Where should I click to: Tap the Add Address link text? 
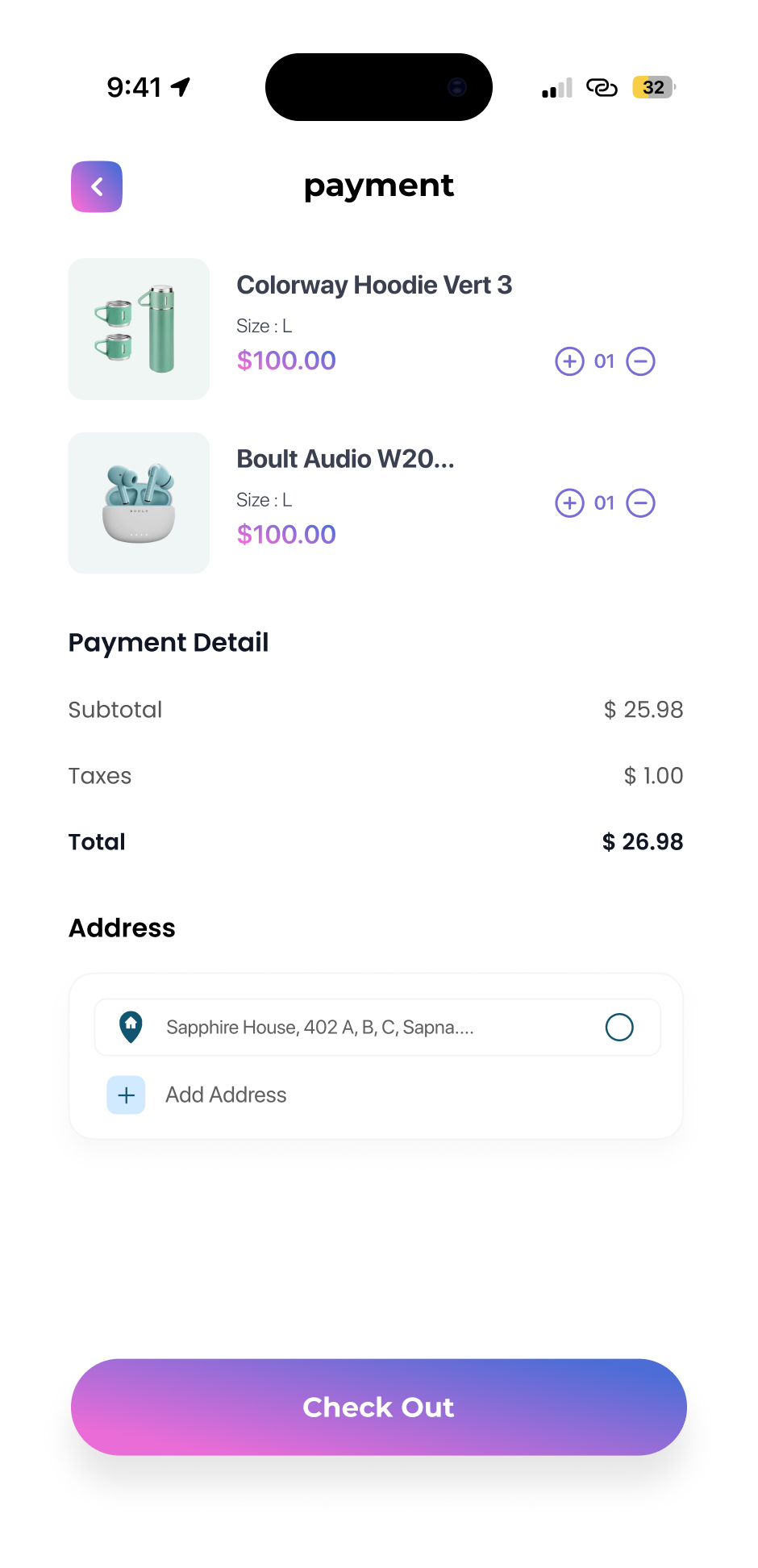pos(226,1095)
